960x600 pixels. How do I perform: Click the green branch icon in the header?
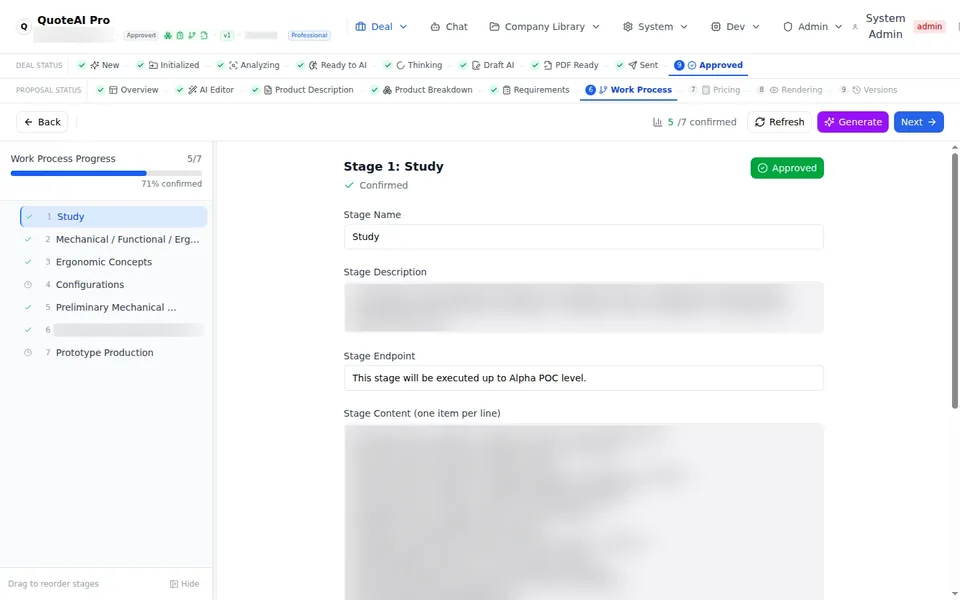[x=192, y=36]
